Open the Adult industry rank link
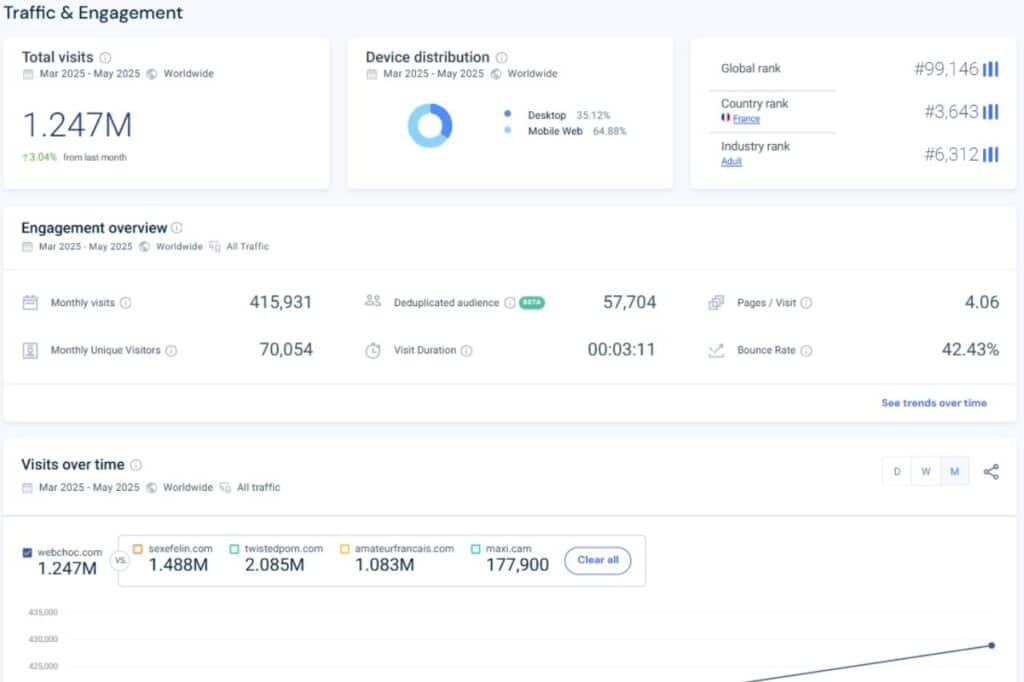Screen dimensions: 1024x682 pos(731,161)
